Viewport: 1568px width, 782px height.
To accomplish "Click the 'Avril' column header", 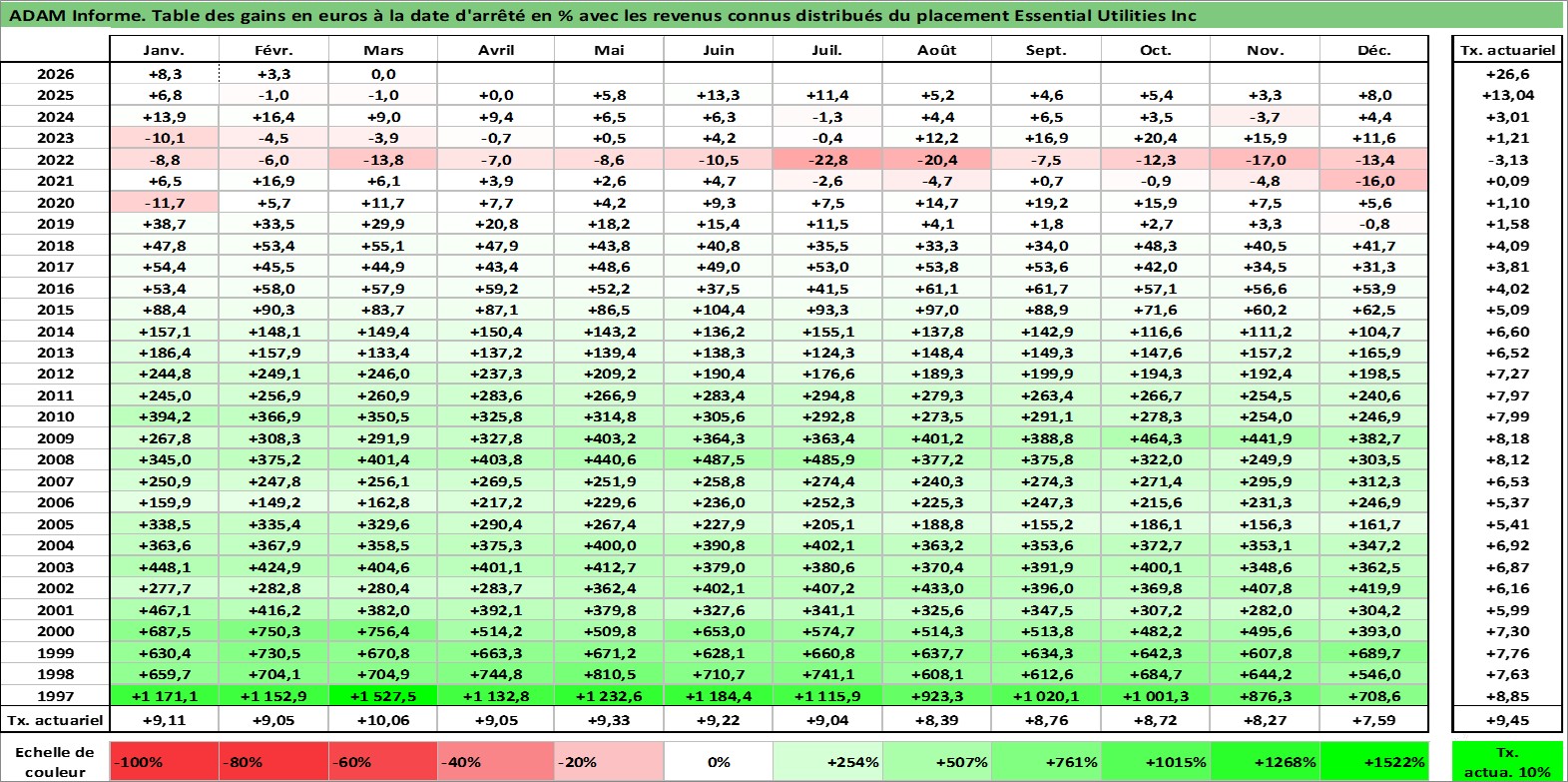I will [x=496, y=50].
